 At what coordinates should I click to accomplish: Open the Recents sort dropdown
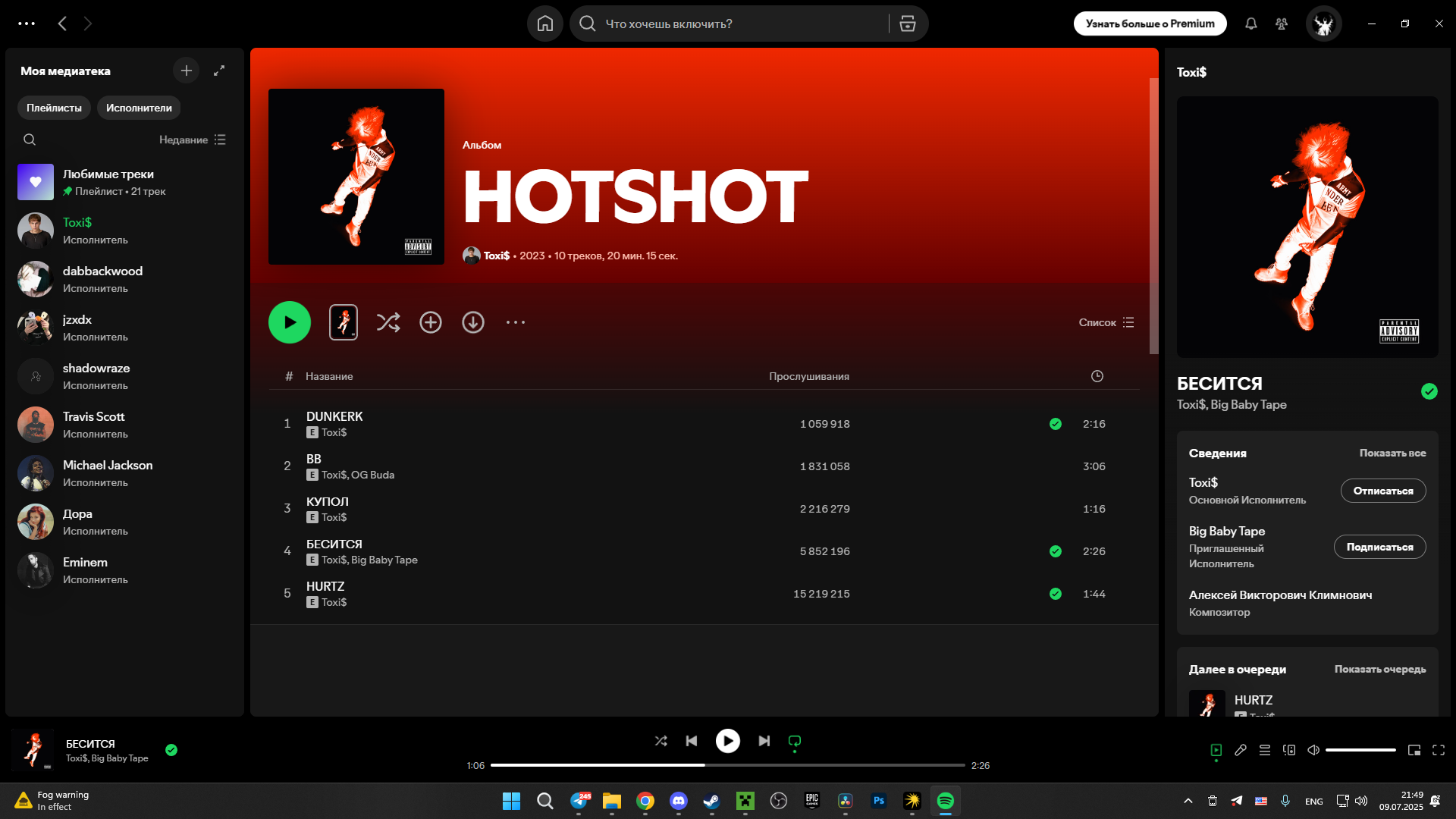193,140
